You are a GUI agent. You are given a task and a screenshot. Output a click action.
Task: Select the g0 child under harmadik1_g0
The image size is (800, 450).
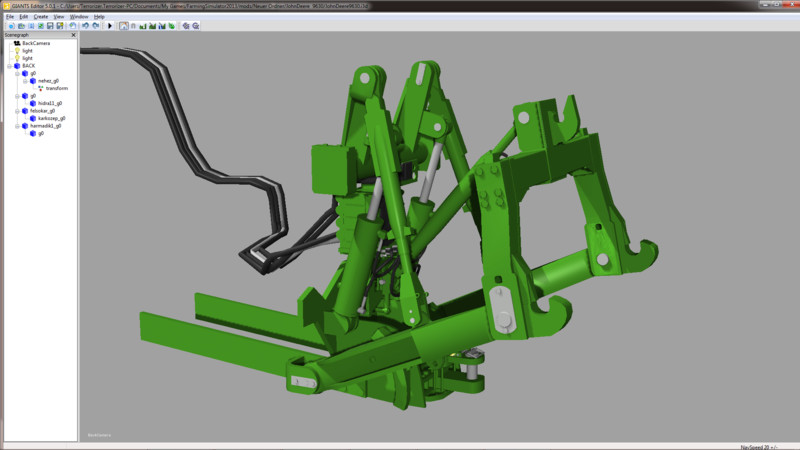click(x=41, y=134)
